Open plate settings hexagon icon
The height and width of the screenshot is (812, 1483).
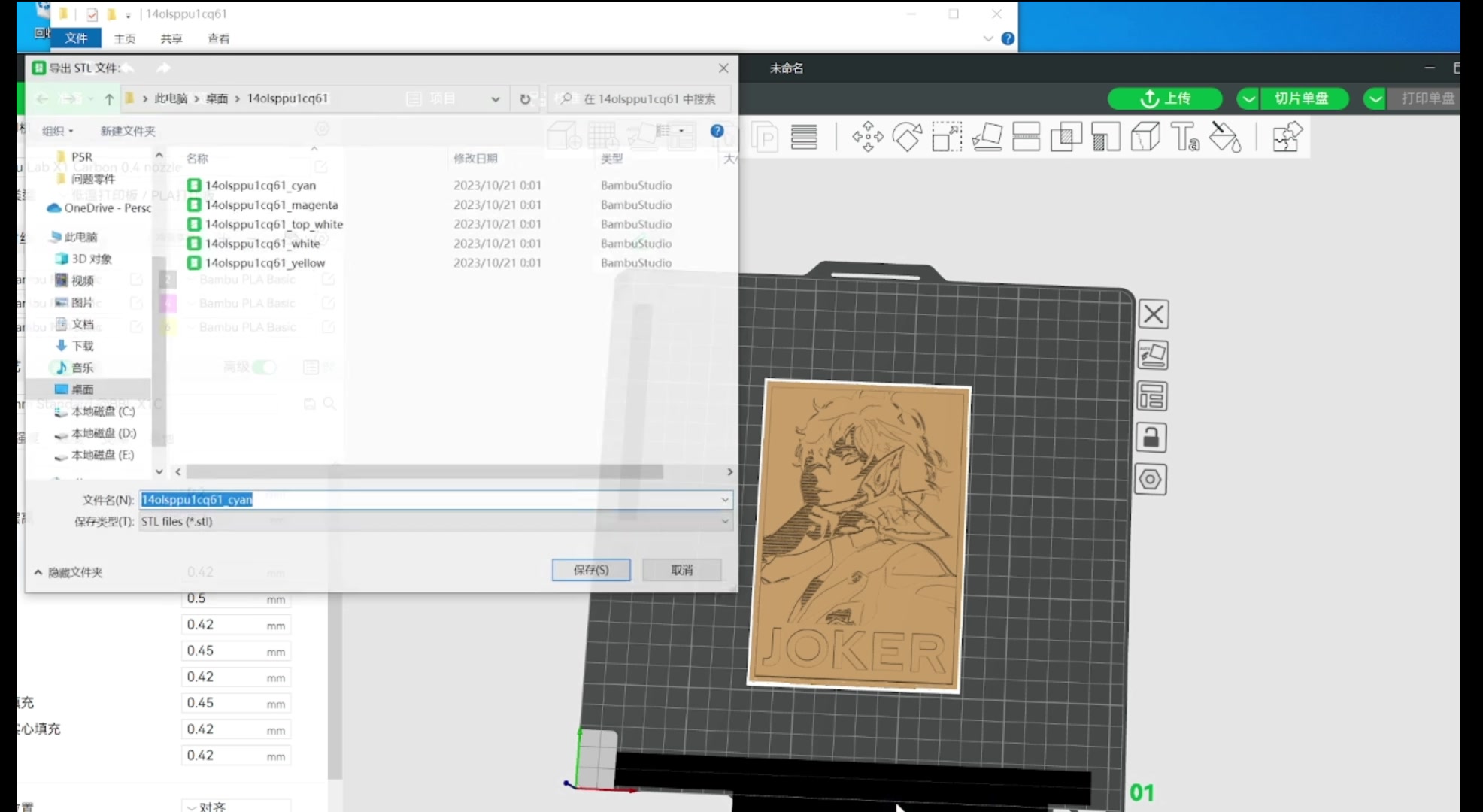tap(1151, 480)
